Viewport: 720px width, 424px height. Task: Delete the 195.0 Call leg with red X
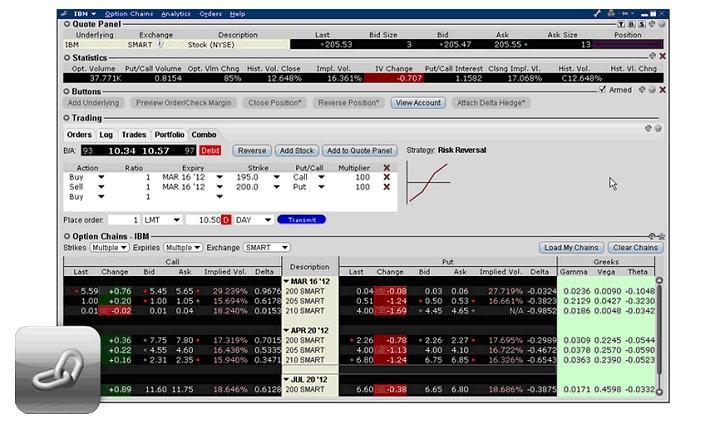coord(387,177)
